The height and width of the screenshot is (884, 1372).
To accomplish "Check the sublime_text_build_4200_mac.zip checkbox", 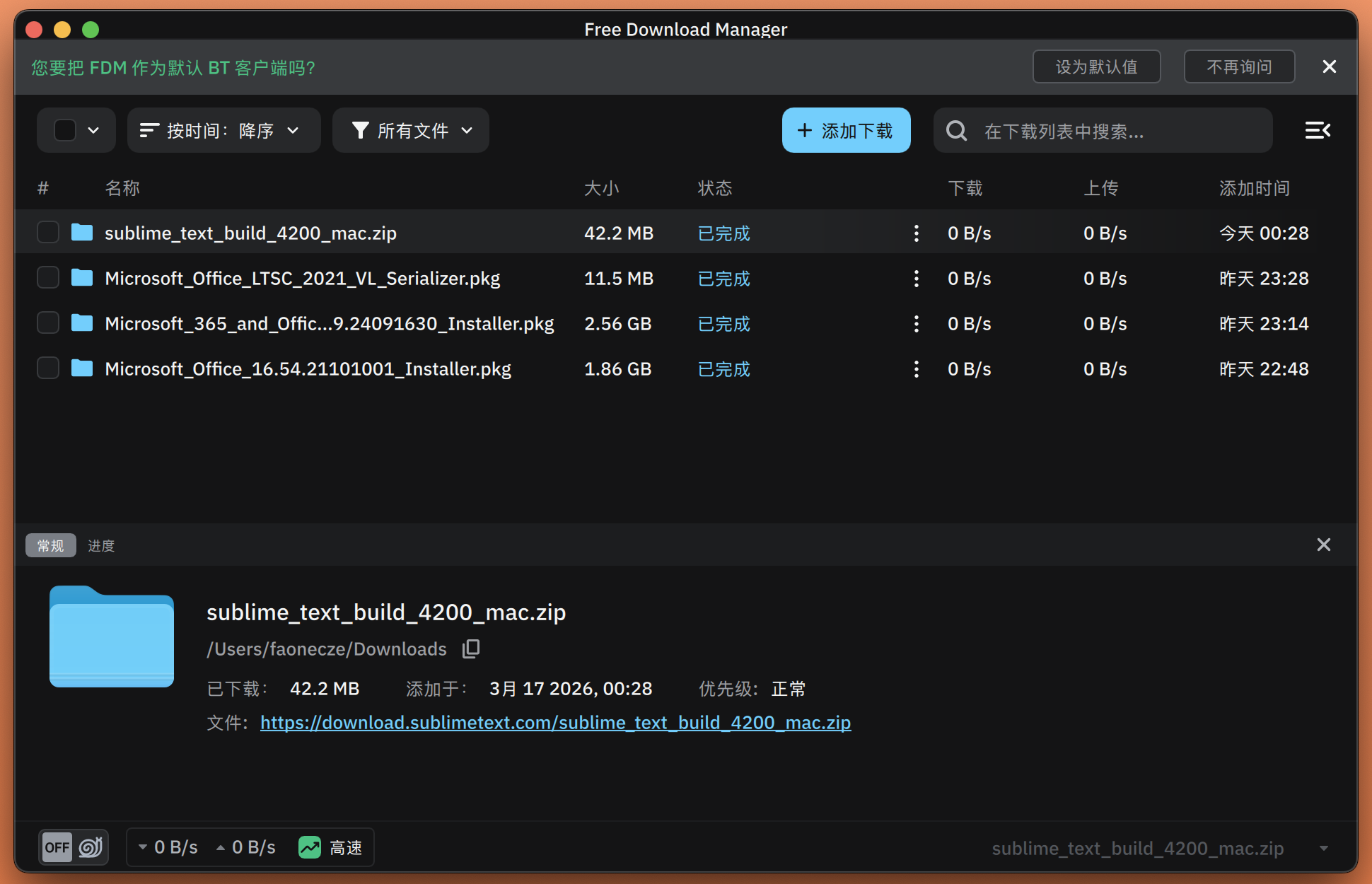I will click(x=48, y=233).
